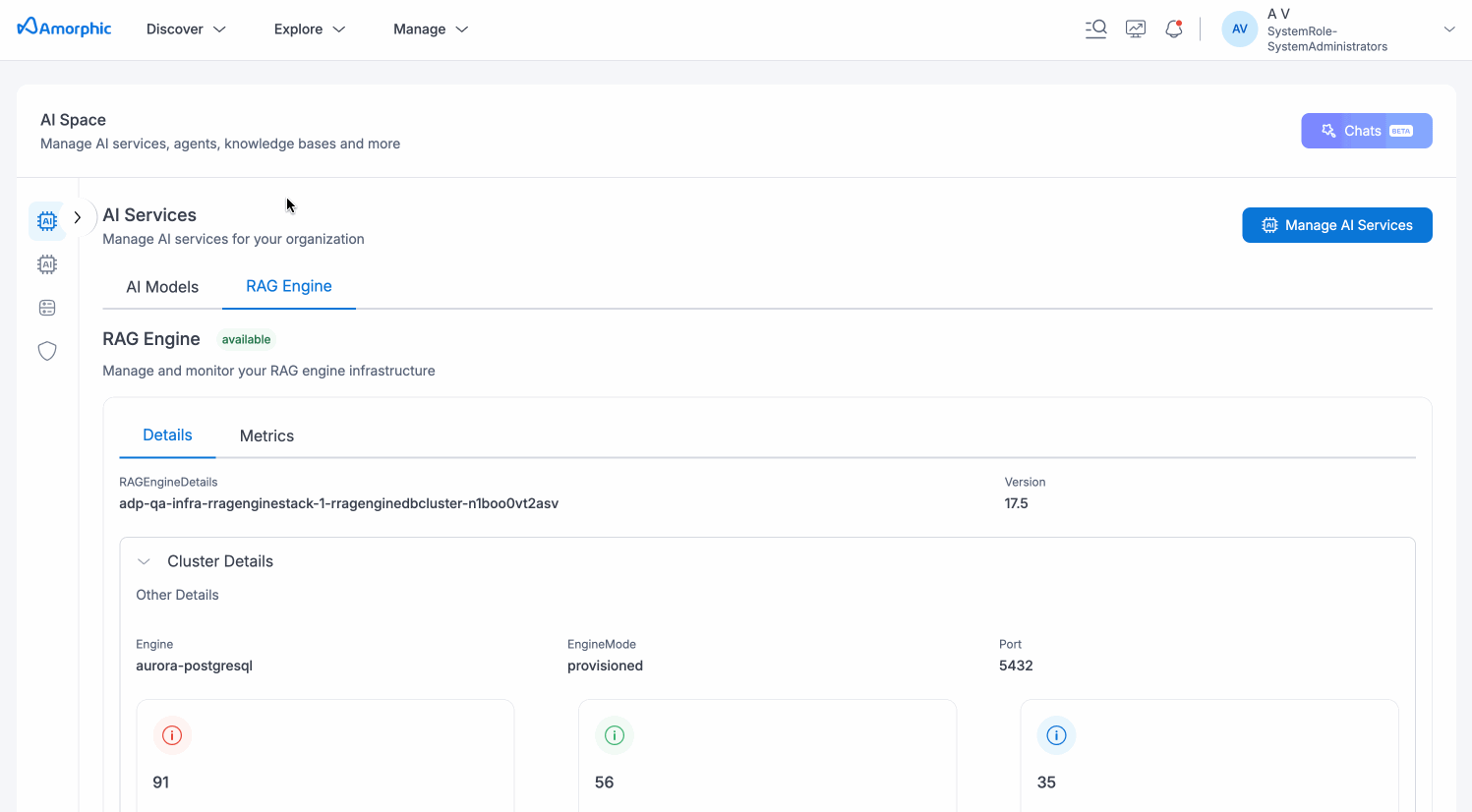Click the green info icon above 56
The height and width of the screenshot is (812, 1472).
pyautogui.click(x=615, y=735)
